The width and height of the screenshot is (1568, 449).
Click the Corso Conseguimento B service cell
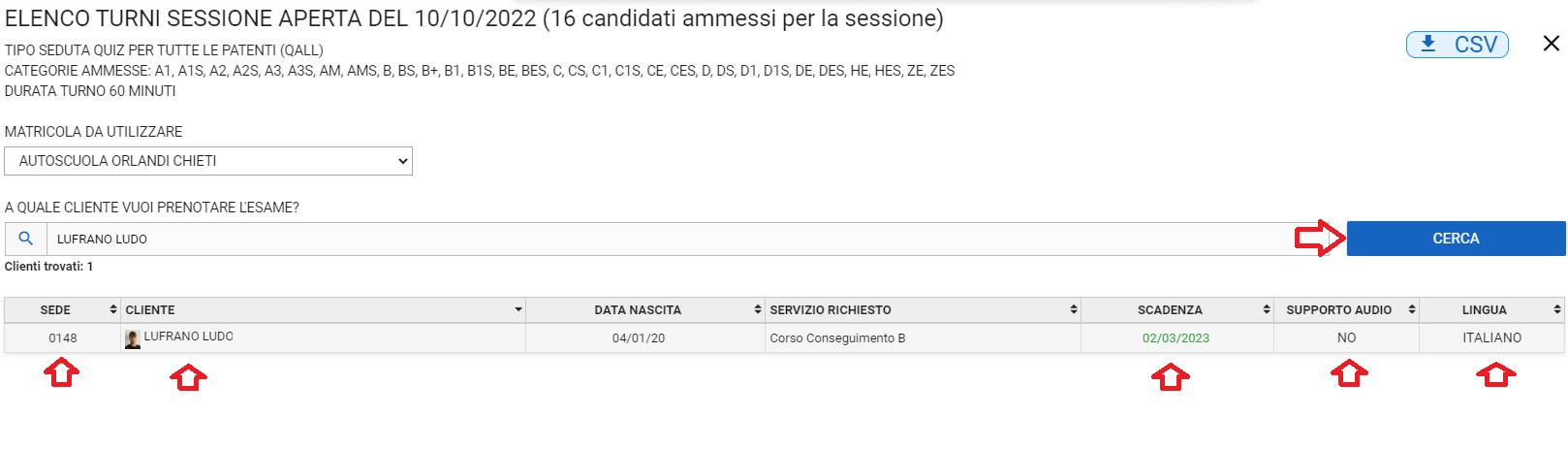tap(837, 338)
